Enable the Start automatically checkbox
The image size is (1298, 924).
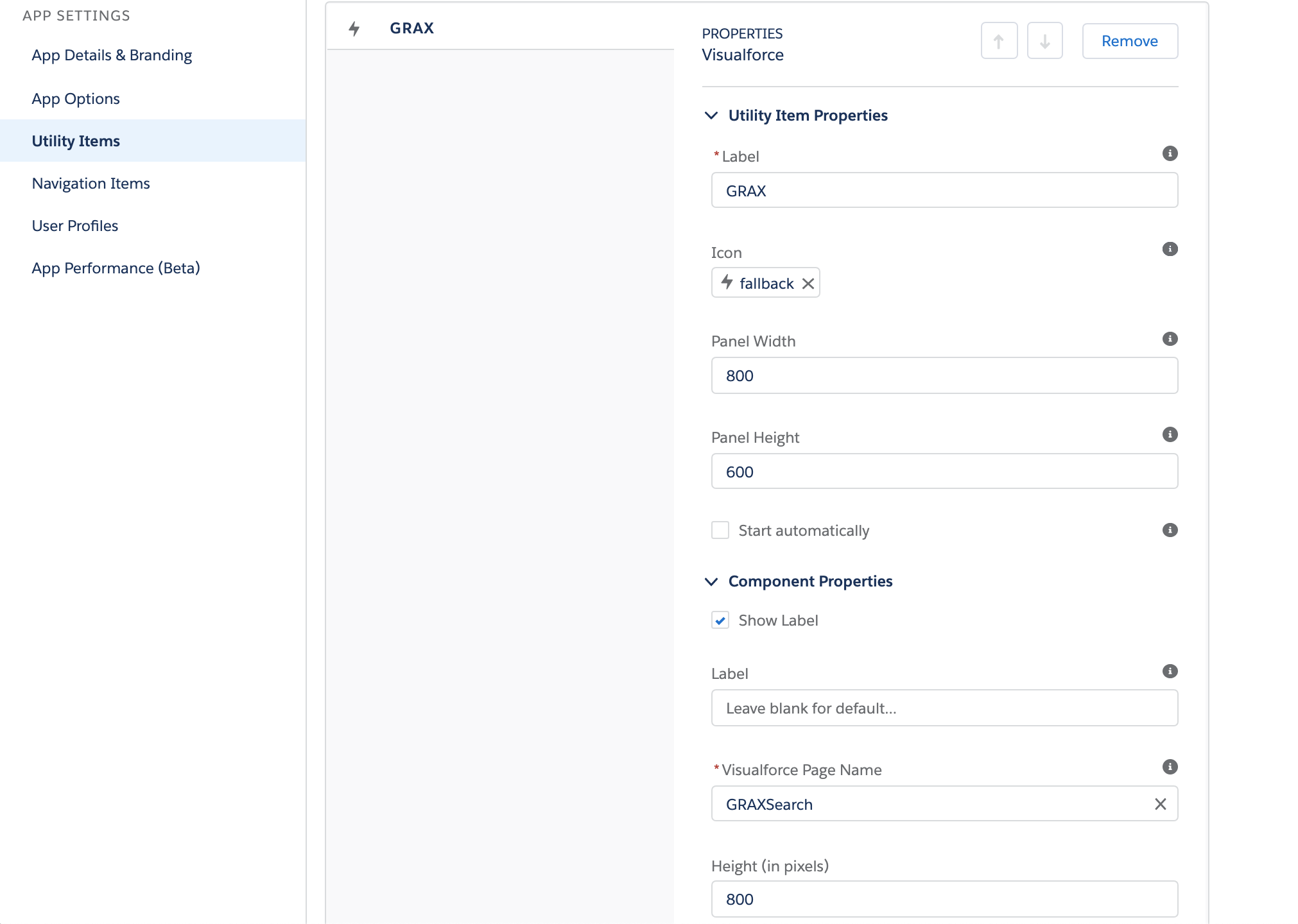(720, 530)
